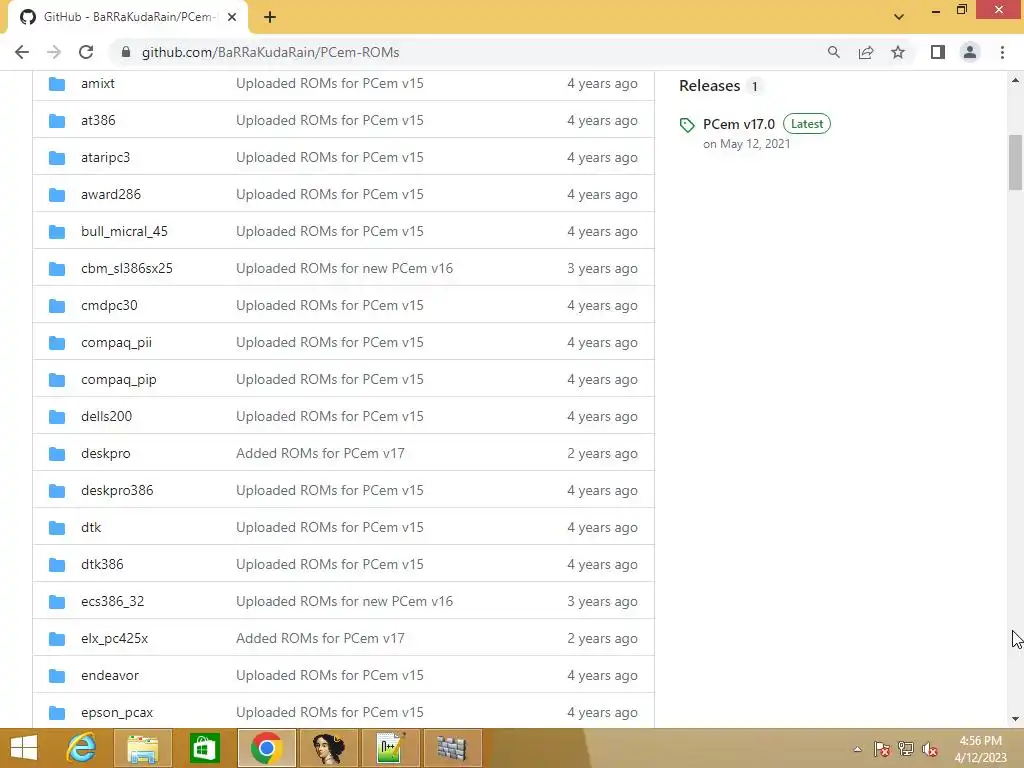Image resolution: width=1024 pixels, height=768 pixels.
Task: Open commit message for ecs386_32 row
Action: click(x=344, y=601)
